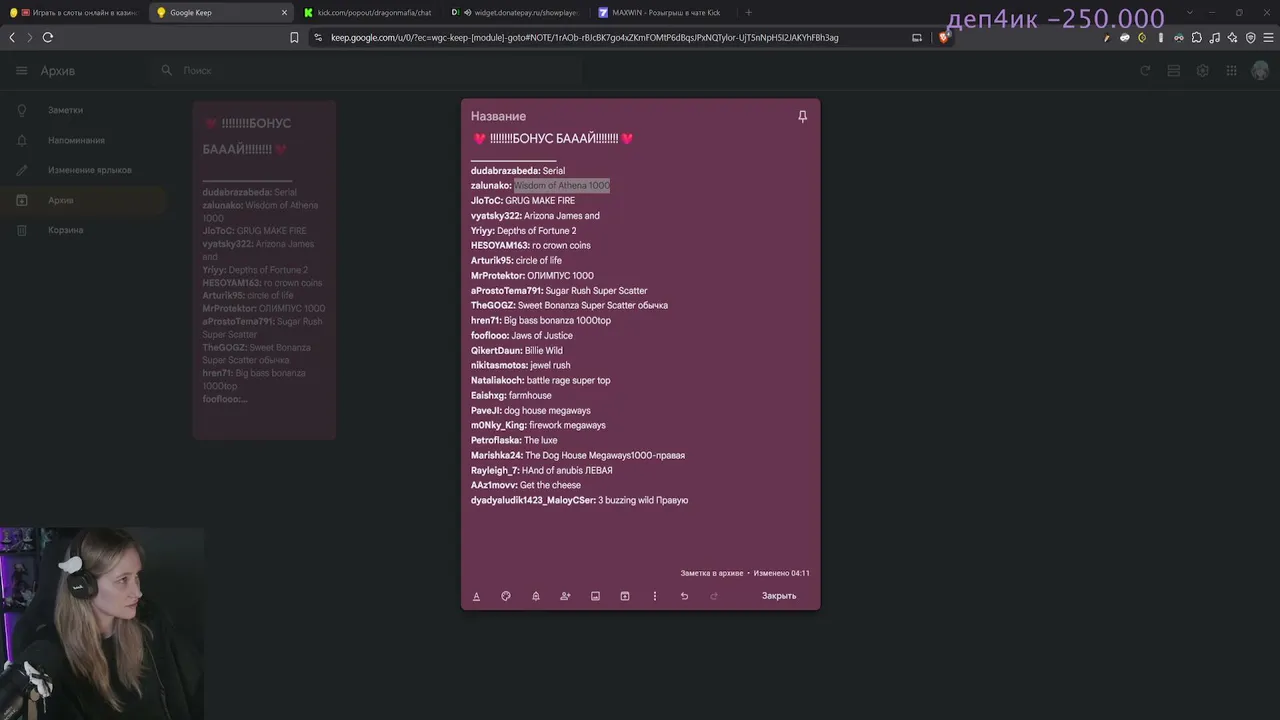Viewport: 1280px width, 720px height.
Task: Open text formatting options in note
Action: pyautogui.click(x=476, y=596)
